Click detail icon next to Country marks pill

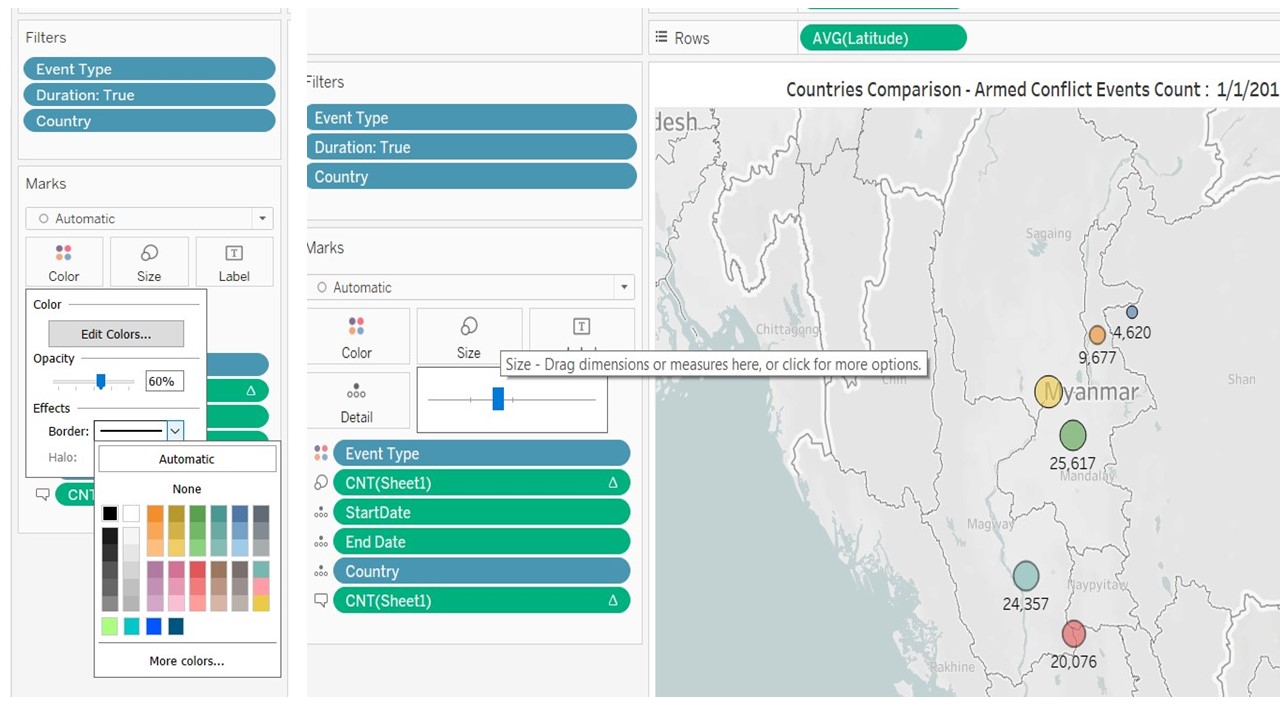(321, 571)
